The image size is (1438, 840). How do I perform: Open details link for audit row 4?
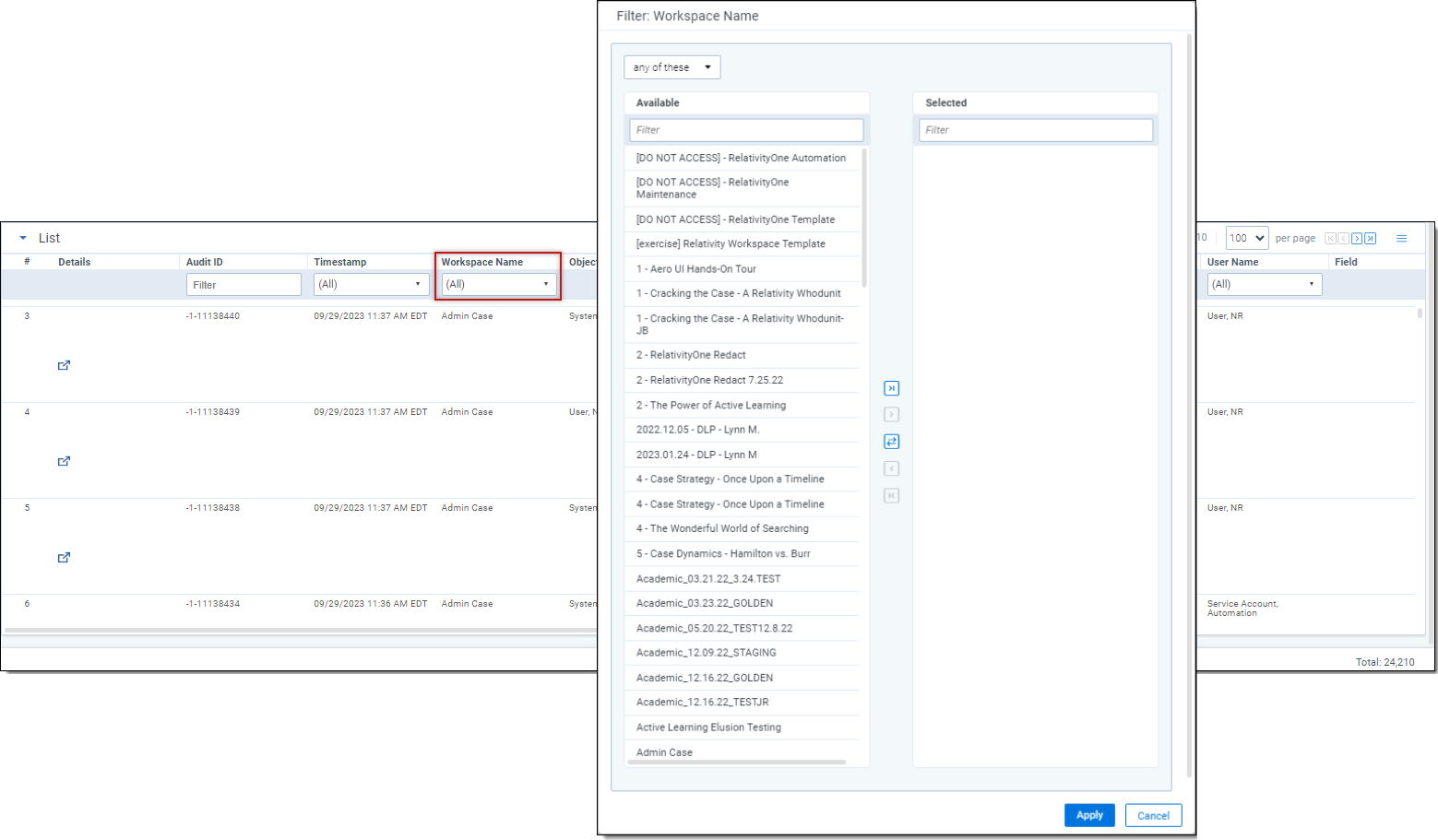pyautogui.click(x=64, y=461)
